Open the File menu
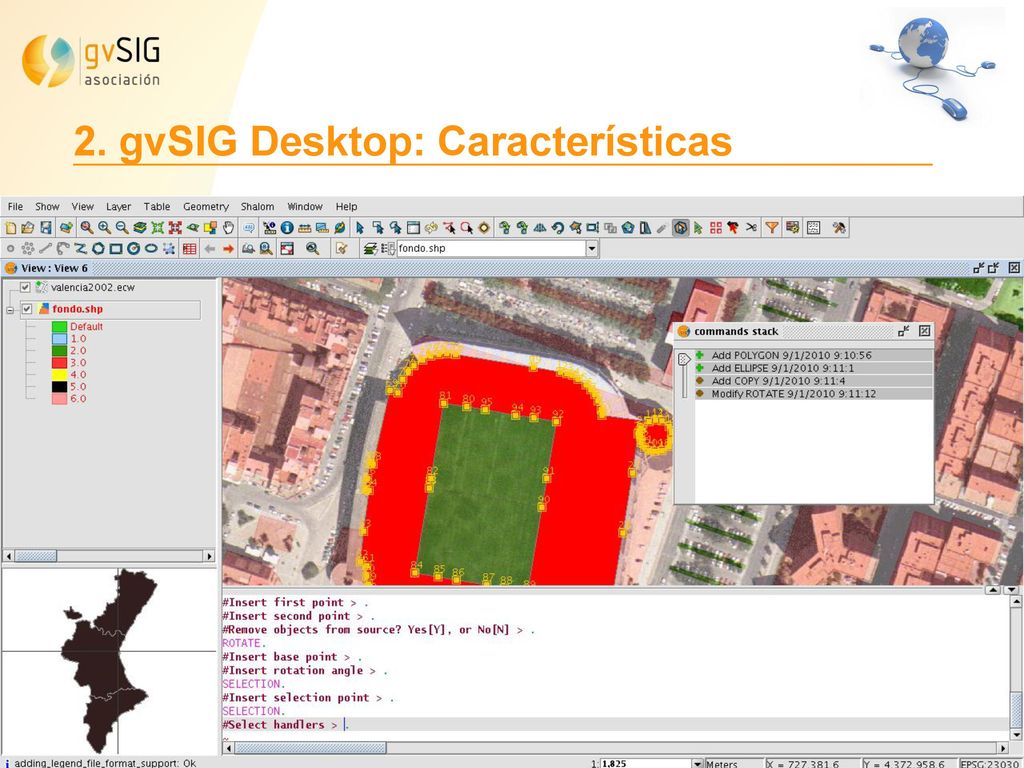Screen dimensions: 1024x768 pos(15,206)
